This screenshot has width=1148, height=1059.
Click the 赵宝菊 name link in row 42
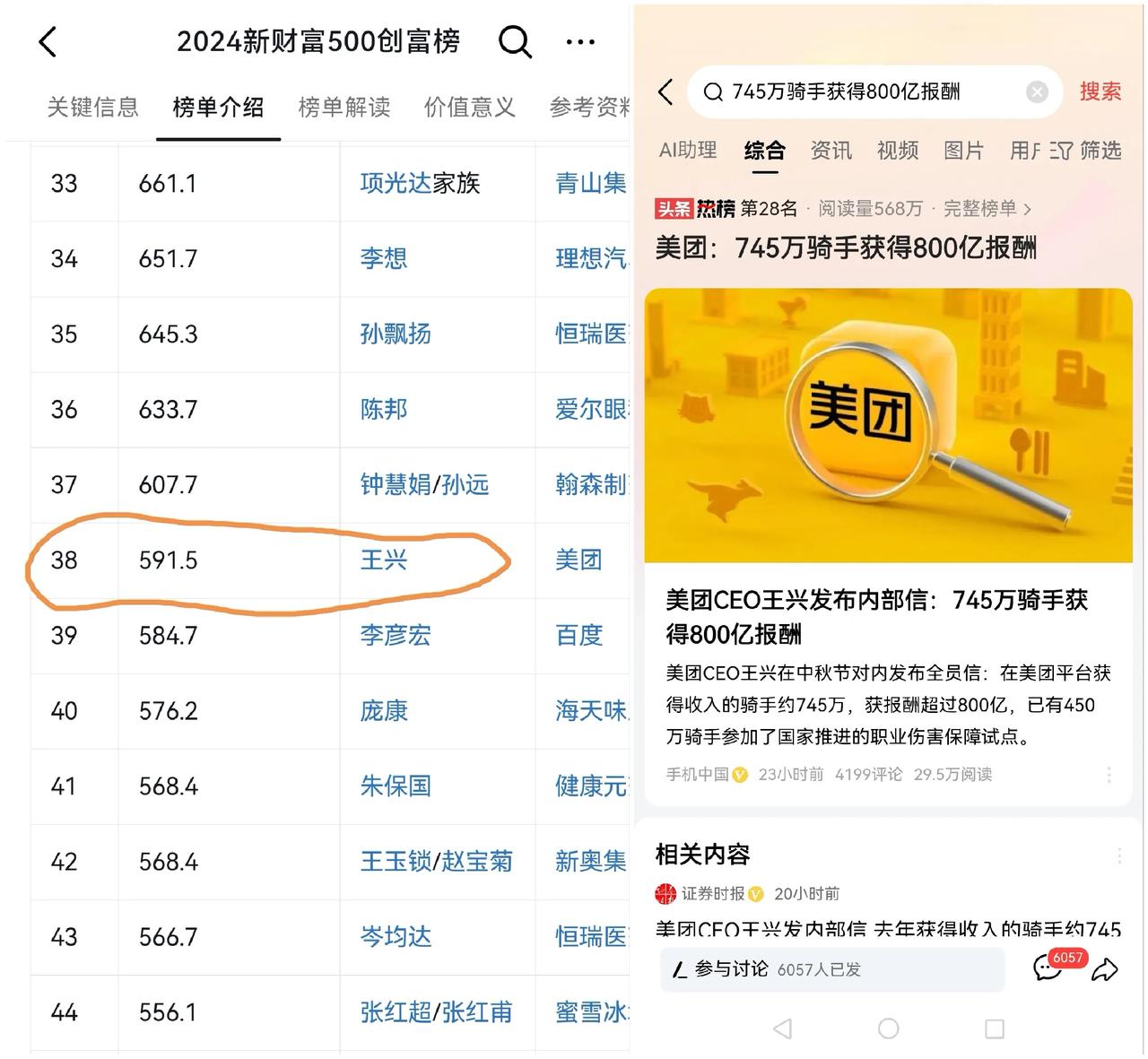tap(477, 862)
